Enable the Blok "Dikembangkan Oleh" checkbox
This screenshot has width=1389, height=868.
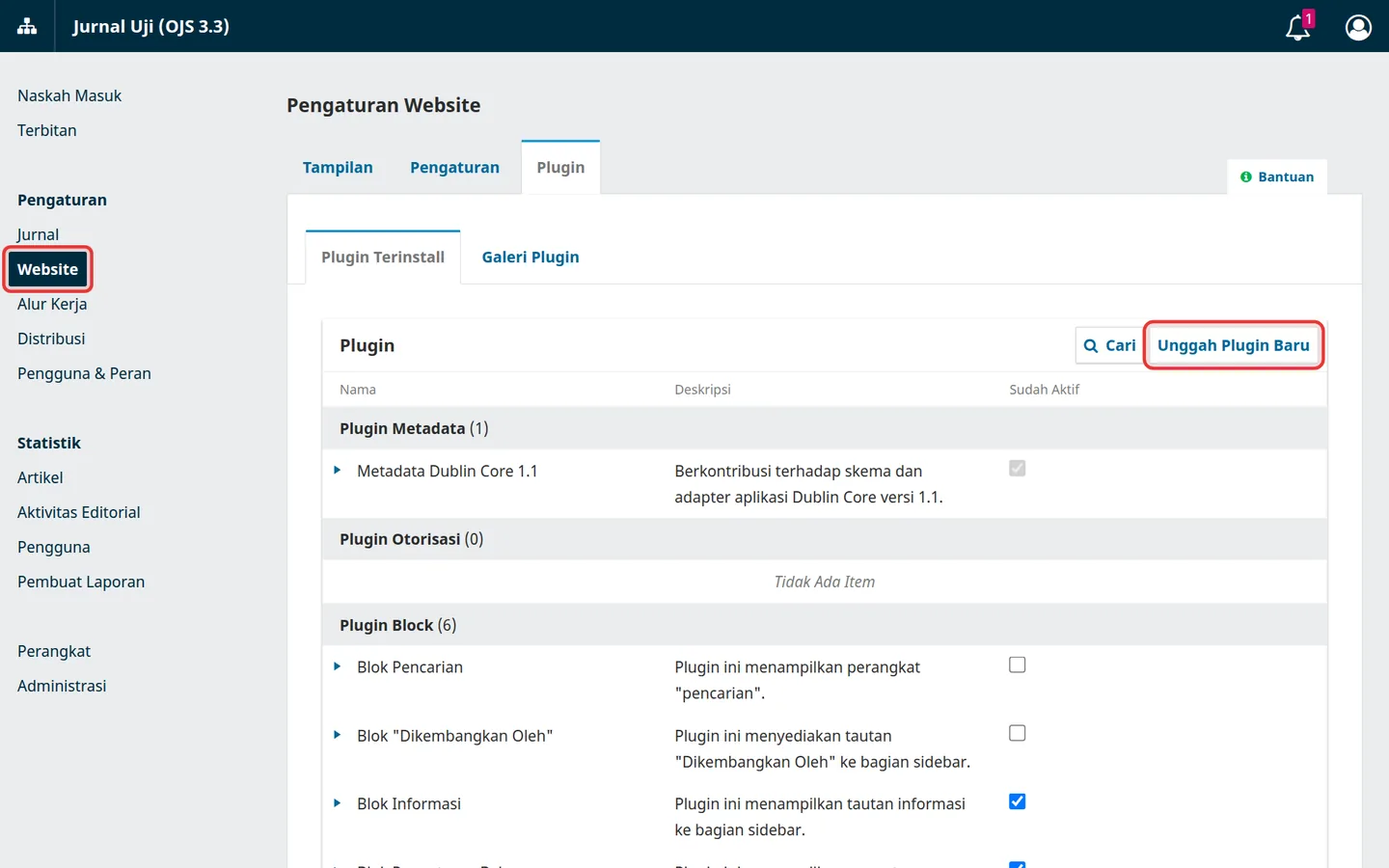[1017, 733]
